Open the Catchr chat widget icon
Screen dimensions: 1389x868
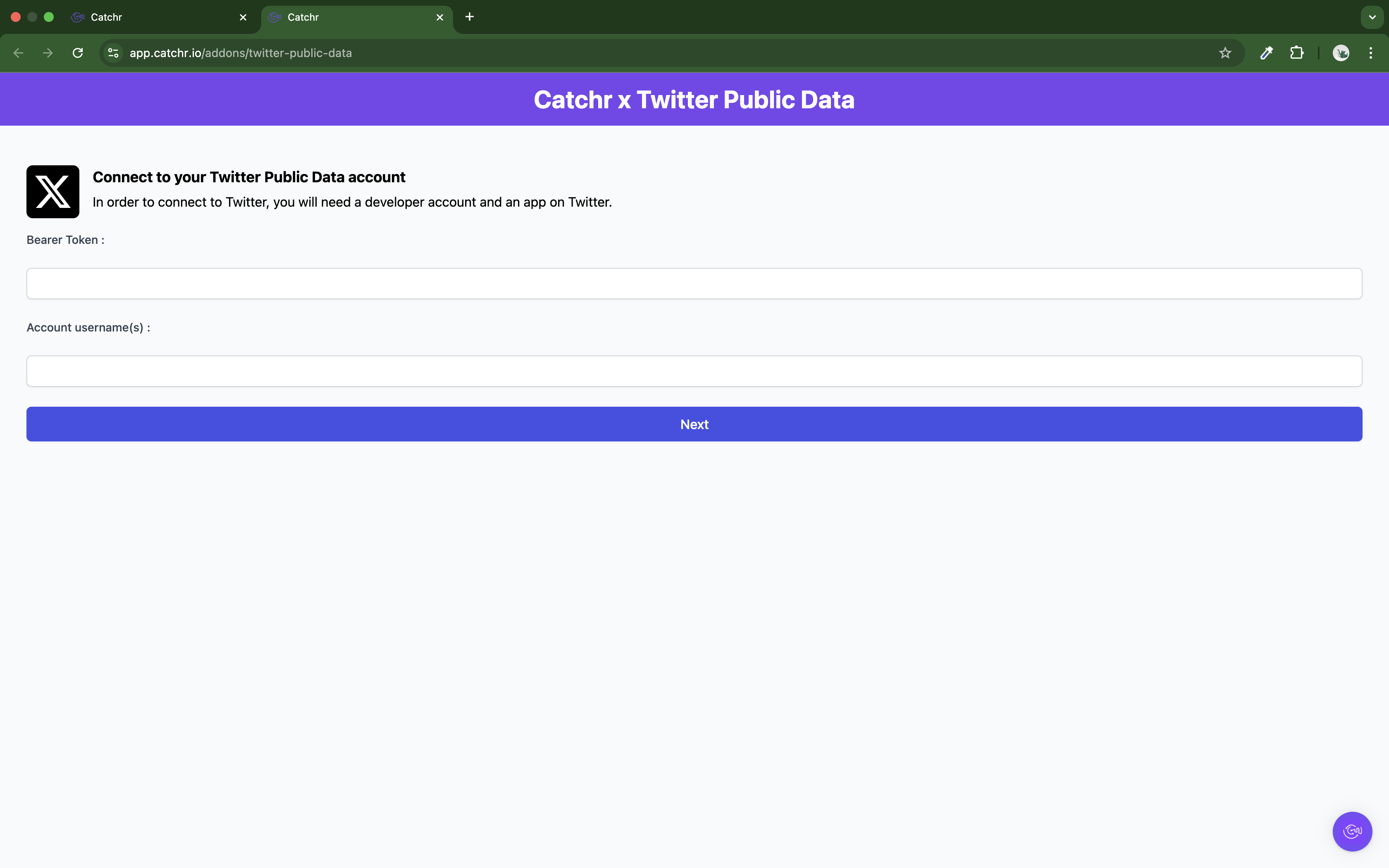click(x=1352, y=831)
